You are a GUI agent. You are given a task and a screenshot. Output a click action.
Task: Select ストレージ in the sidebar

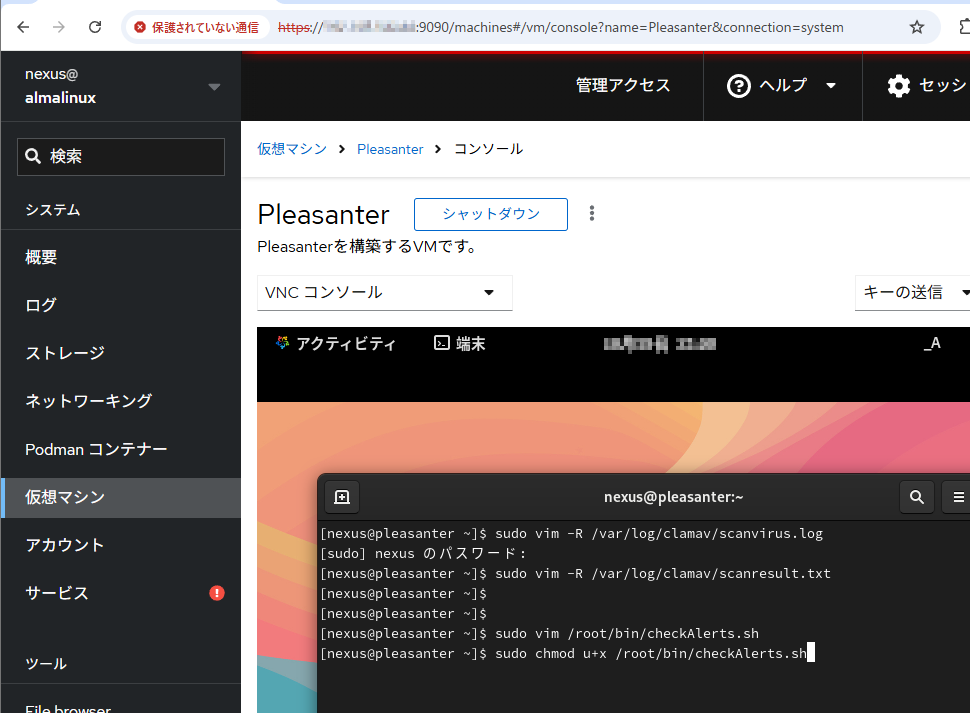(x=65, y=353)
